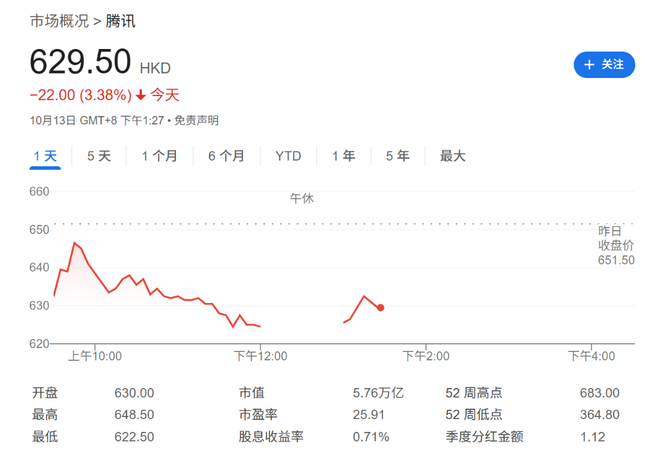Show the 最大 full history tab
The image size is (660, 459).
452,156
